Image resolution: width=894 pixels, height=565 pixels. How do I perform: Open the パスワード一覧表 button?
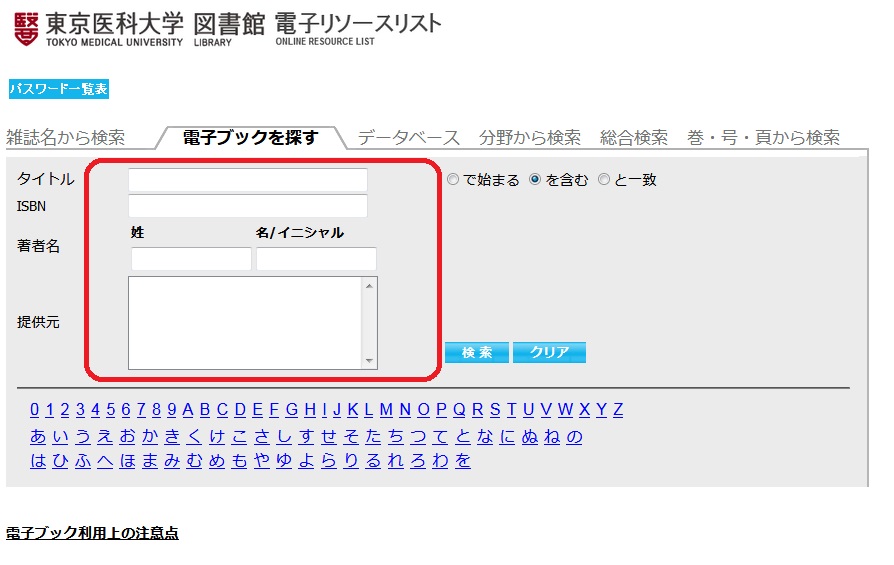point(59,89)
